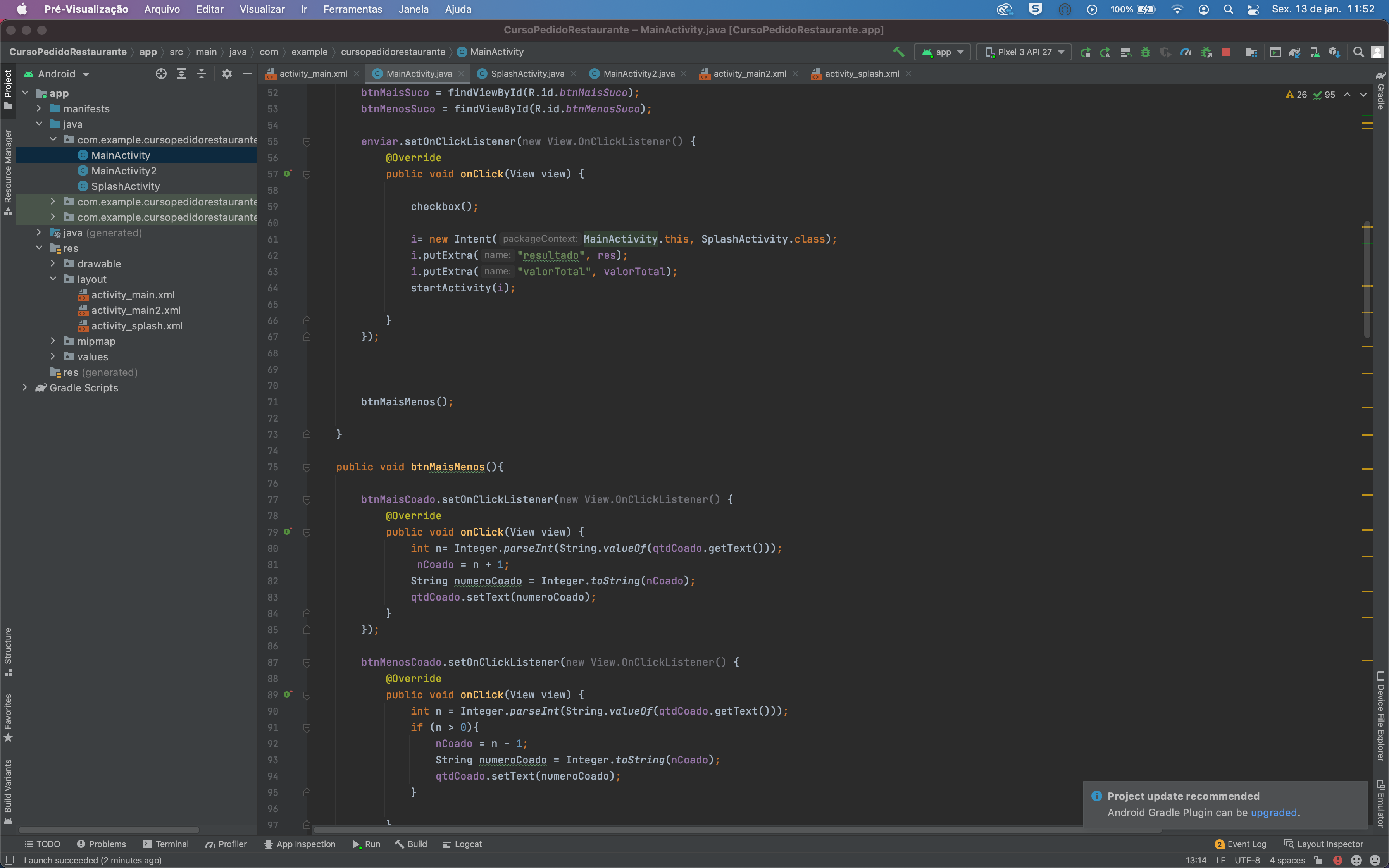Open the Profile app gauge icon
Screen dimensions: 1389x868
1186,52
